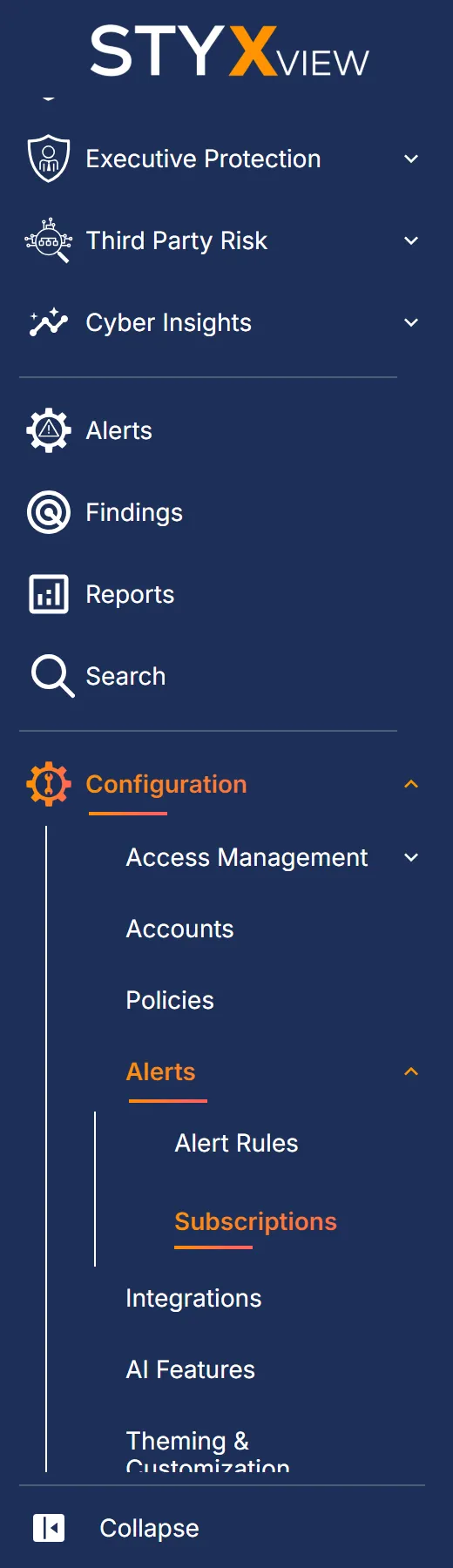This screenshot has height=1568, width=453.
Task: Select the Subscriptions item
Action: coord(255,1221)
